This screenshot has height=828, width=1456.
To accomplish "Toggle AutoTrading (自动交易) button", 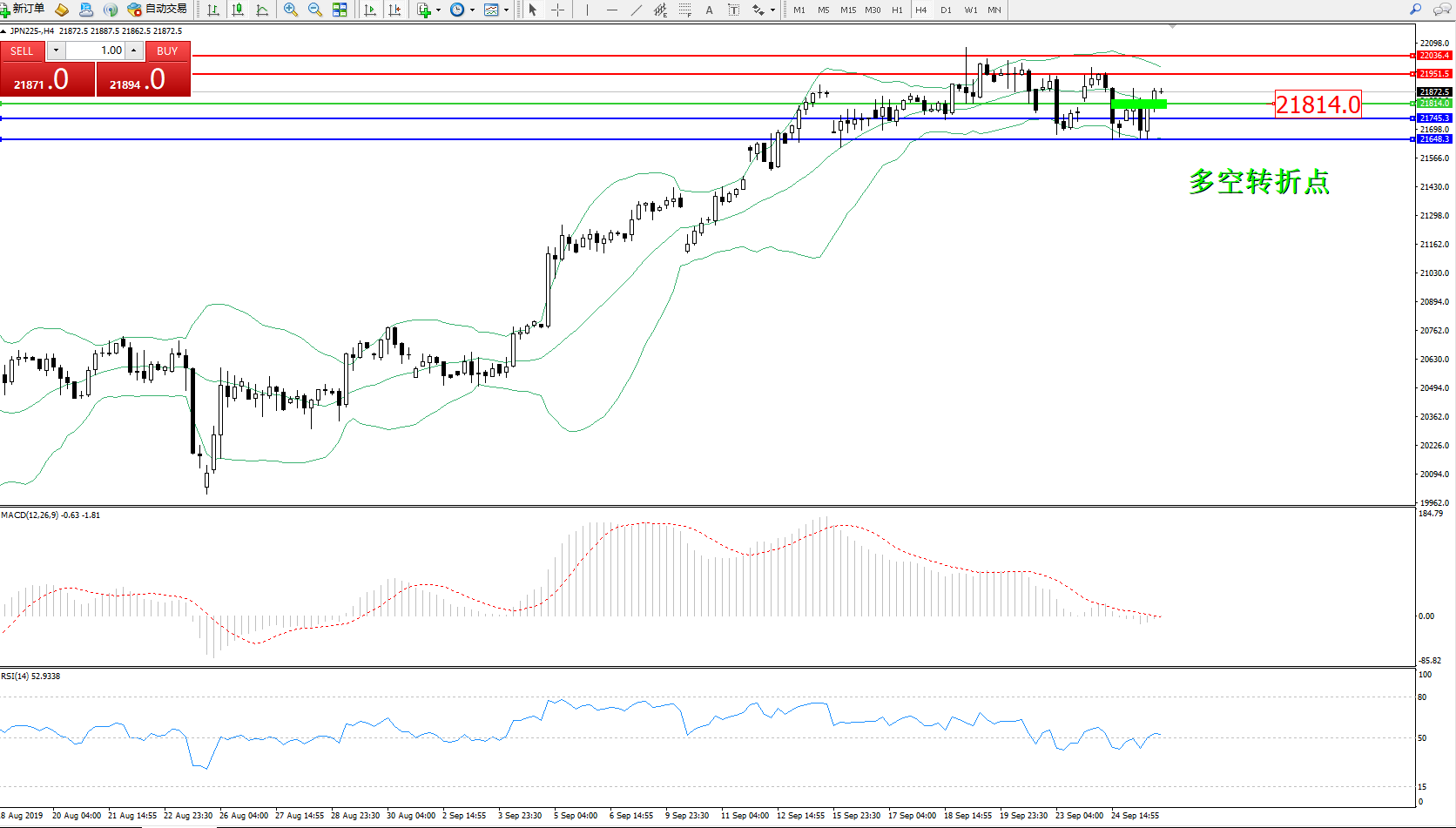I will click(x=158, y=10).
